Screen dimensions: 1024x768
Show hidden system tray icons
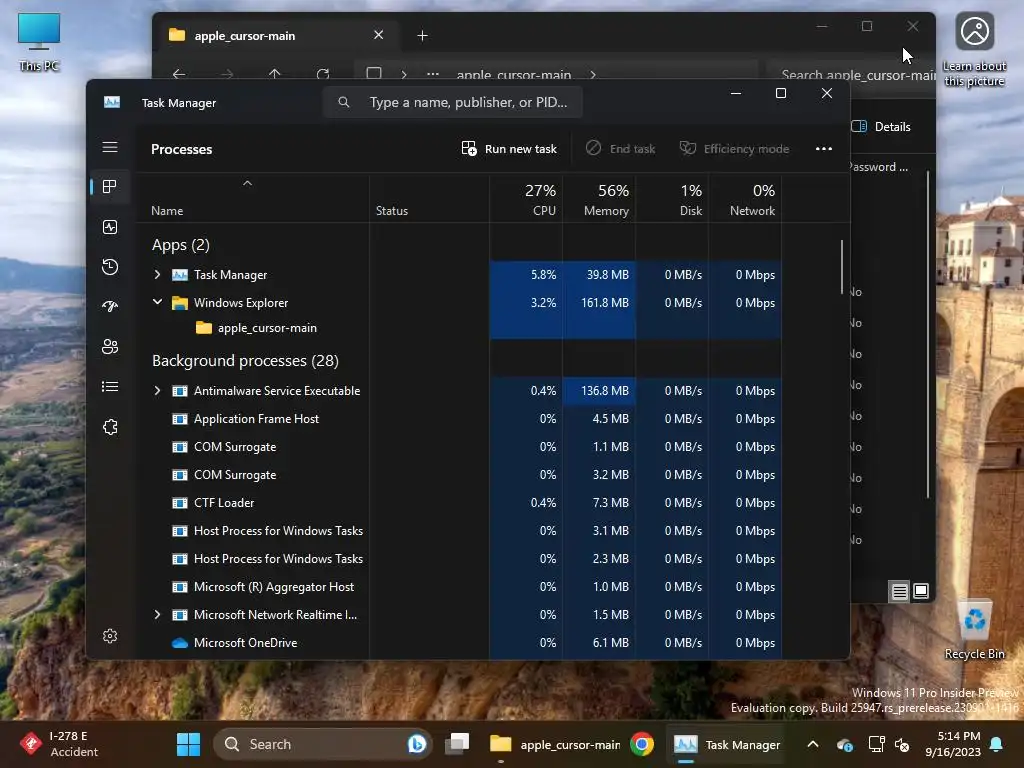coord(812,744)
